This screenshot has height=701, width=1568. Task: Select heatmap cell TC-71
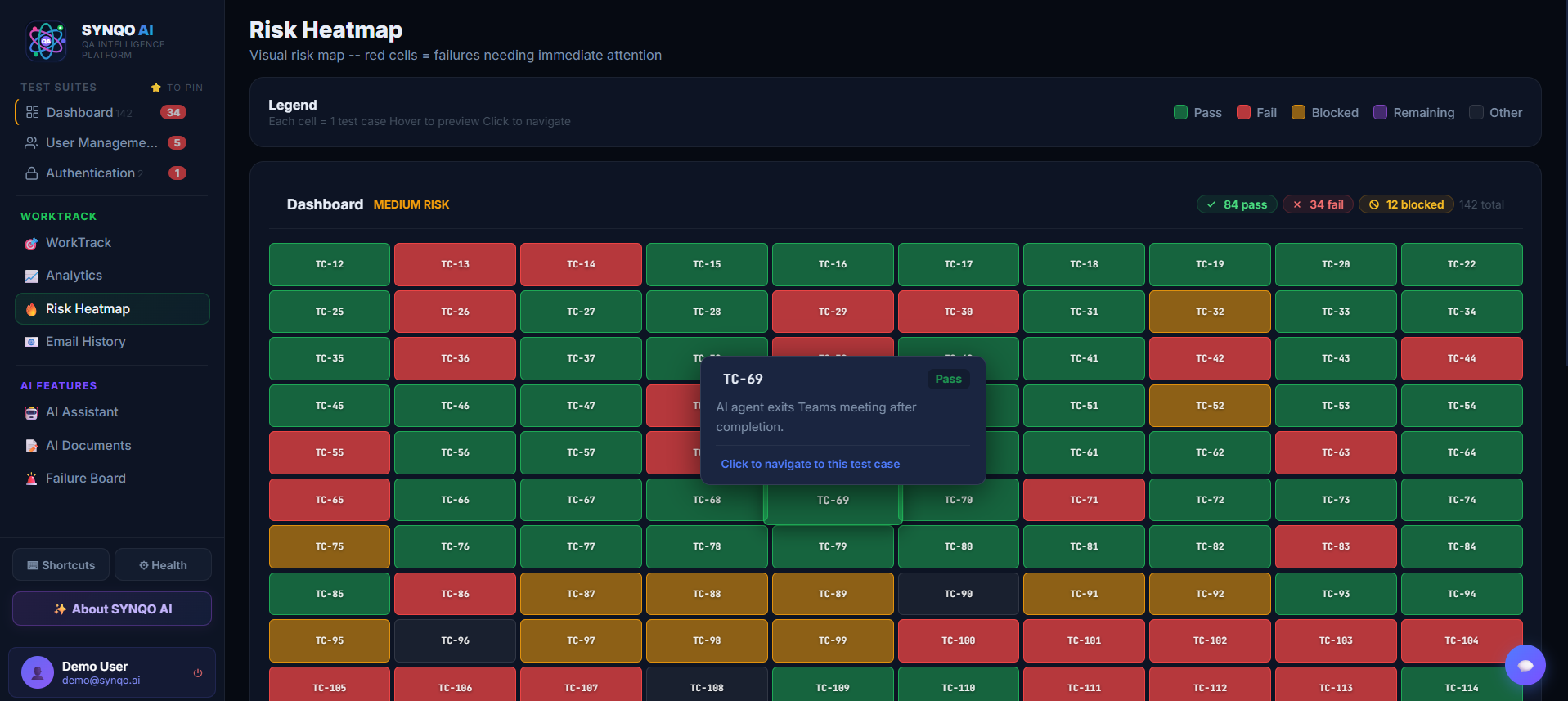[x=1084, y=500]
